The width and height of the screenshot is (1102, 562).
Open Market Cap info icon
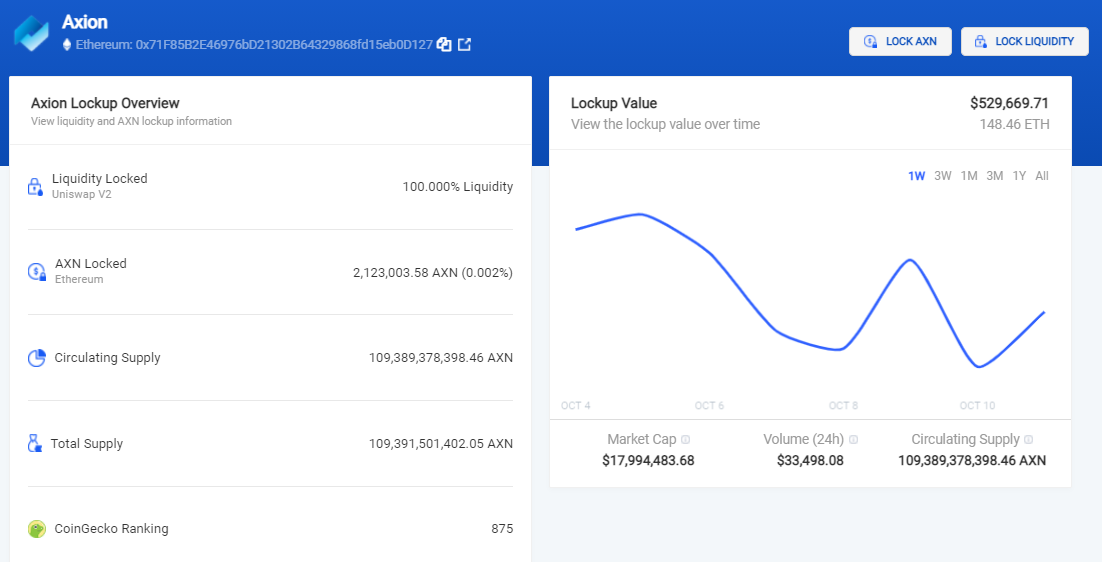[x=685, y=440]
